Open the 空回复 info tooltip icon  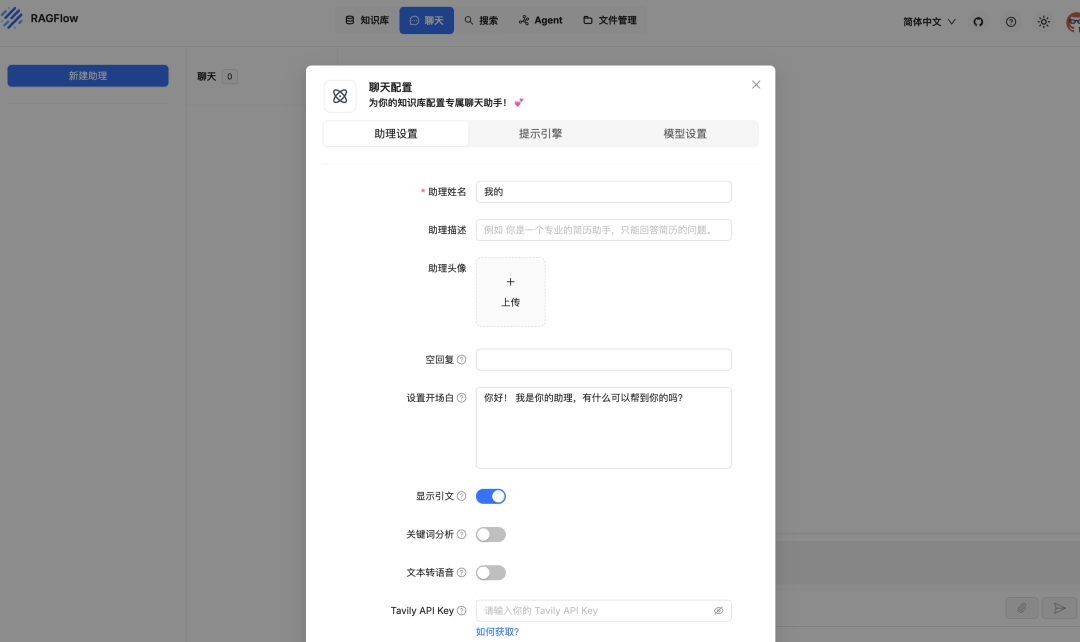pyautogui.click(x=461, y=359)
